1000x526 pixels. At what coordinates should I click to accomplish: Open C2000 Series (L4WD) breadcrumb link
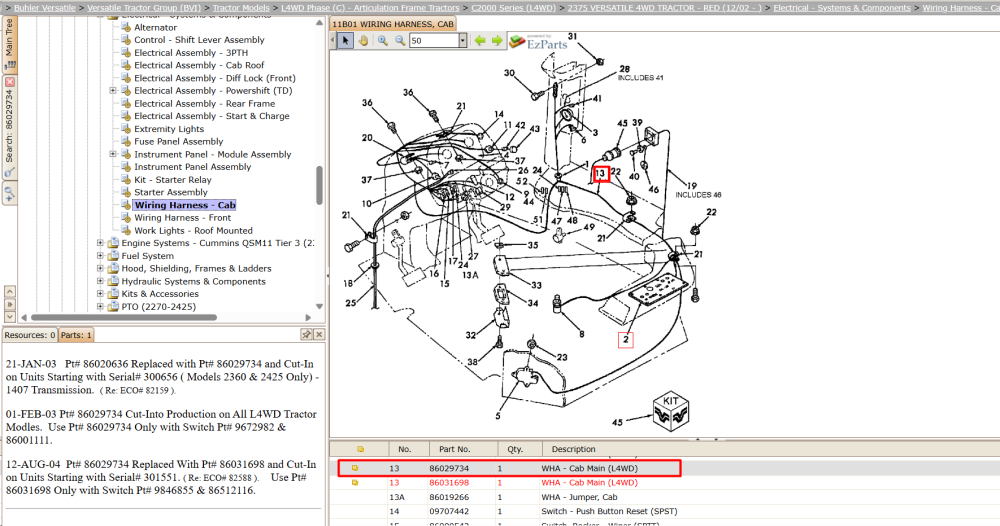[513, 8]
